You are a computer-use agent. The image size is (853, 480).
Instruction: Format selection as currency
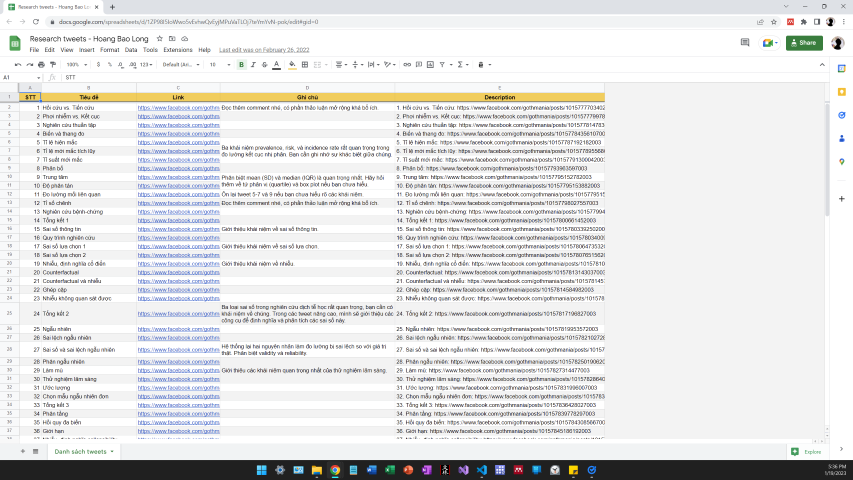click(x=98, y=65)
